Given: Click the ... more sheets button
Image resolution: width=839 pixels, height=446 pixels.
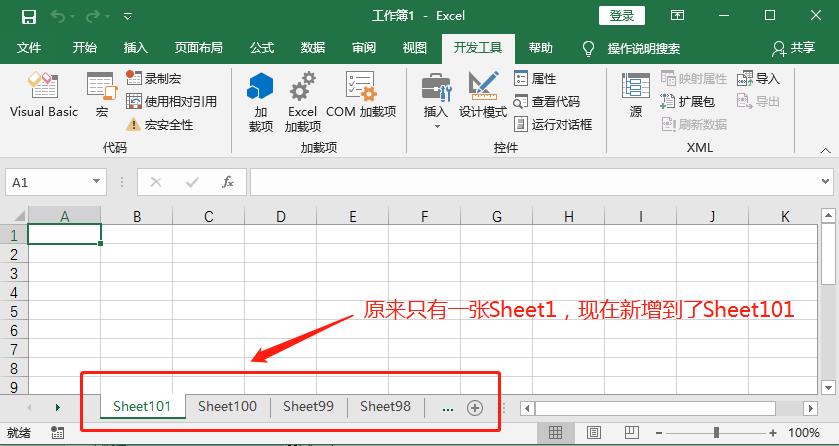Looking at the screenshot, I should [x=448, y=408].
